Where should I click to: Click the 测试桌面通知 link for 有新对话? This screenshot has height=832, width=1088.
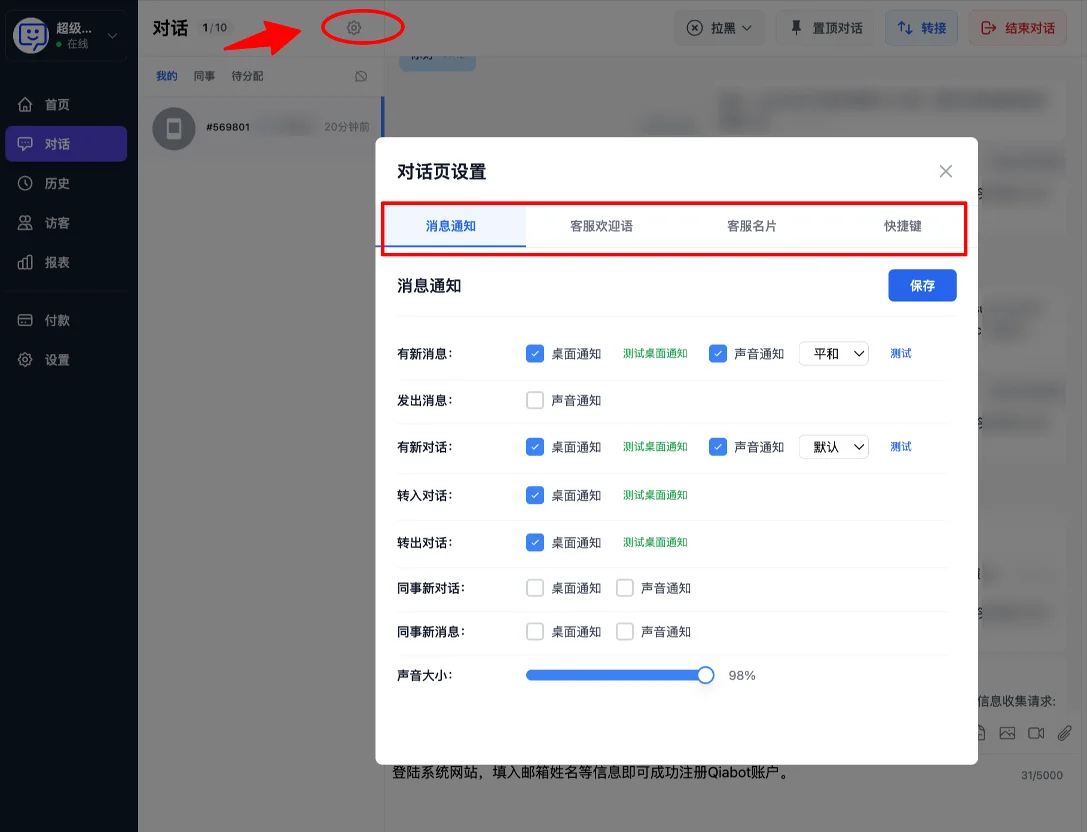click(655, 447)
